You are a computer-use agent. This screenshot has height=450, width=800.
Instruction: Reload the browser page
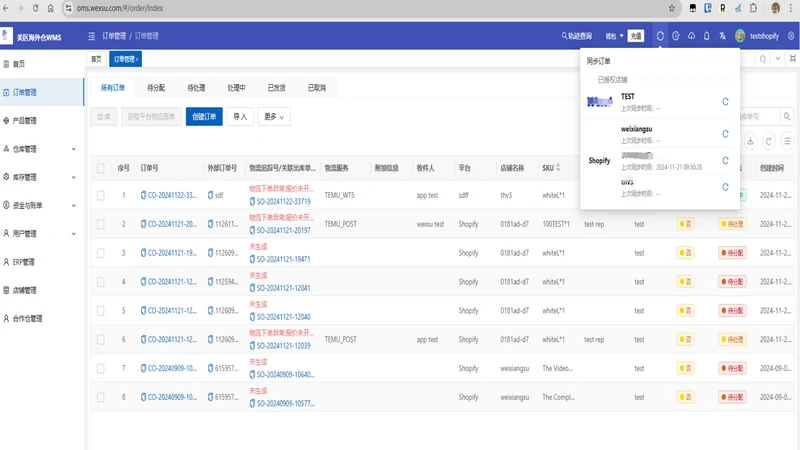[x=35, y=8]
